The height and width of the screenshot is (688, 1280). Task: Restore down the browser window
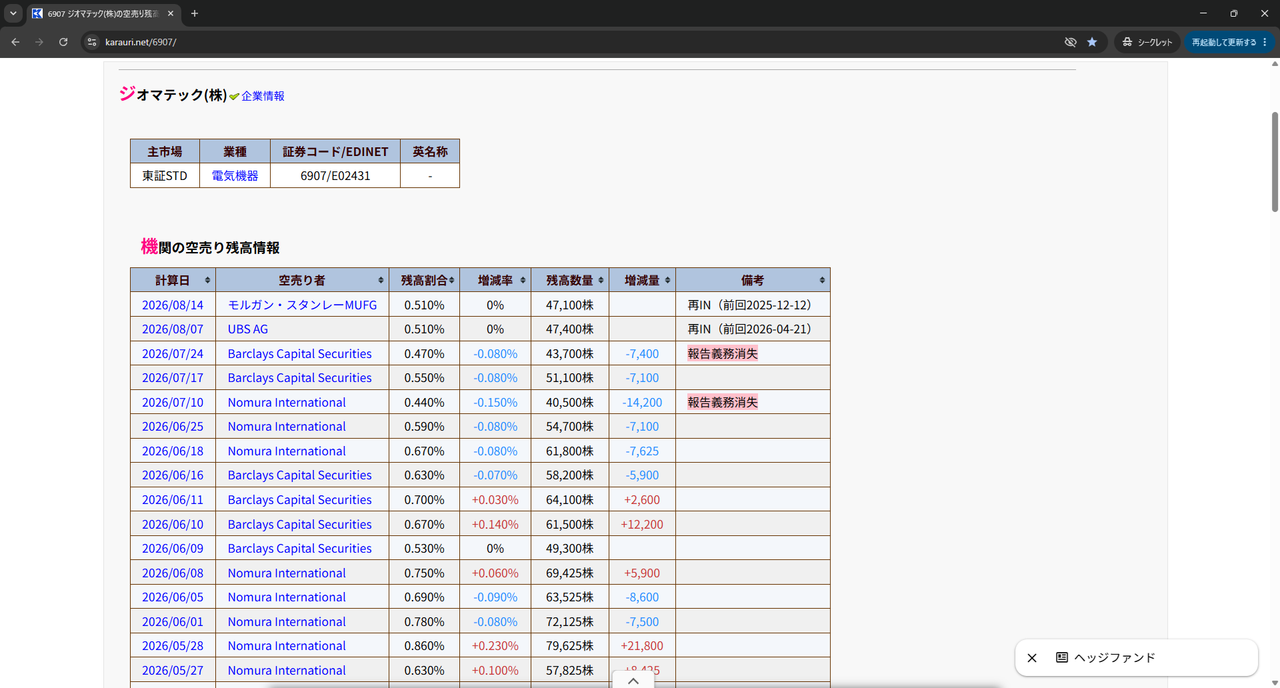1233,13
